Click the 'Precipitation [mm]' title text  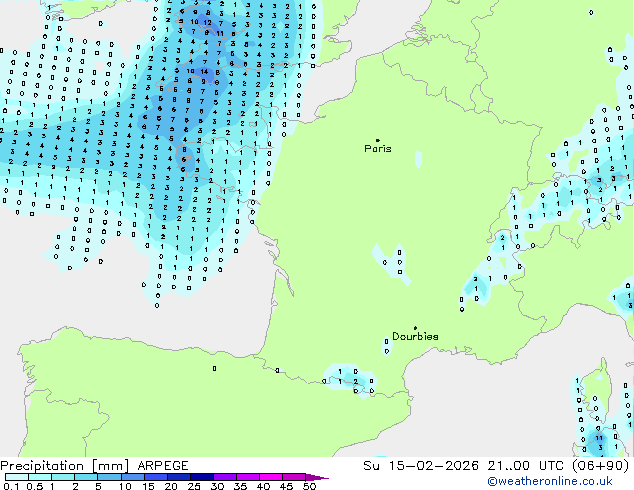click(x=65, y=466)
